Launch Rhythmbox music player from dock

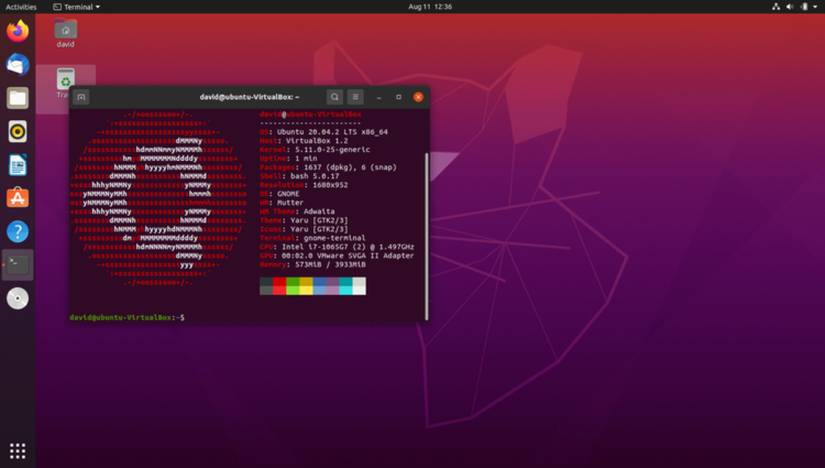17,131
